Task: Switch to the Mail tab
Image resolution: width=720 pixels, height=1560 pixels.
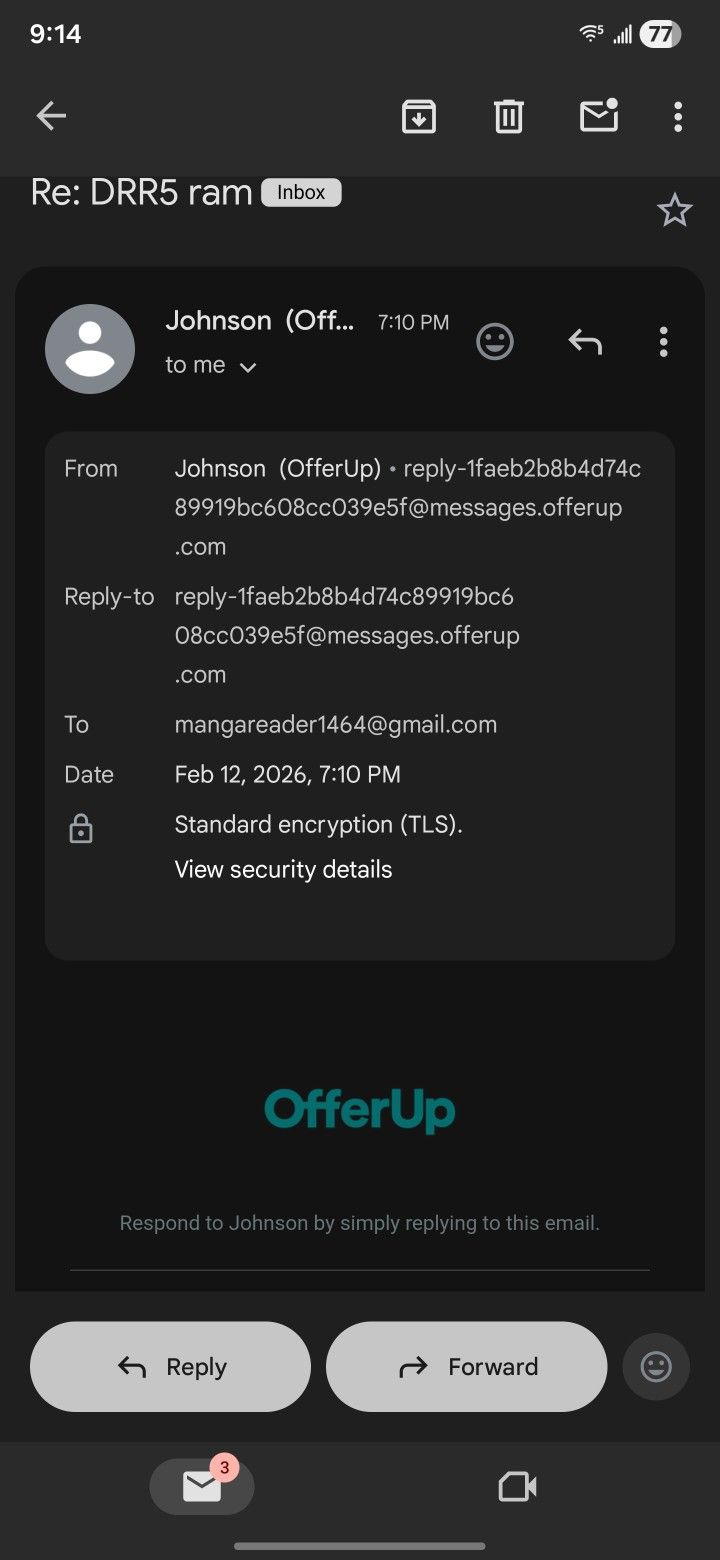Action: pos(202,1487)
